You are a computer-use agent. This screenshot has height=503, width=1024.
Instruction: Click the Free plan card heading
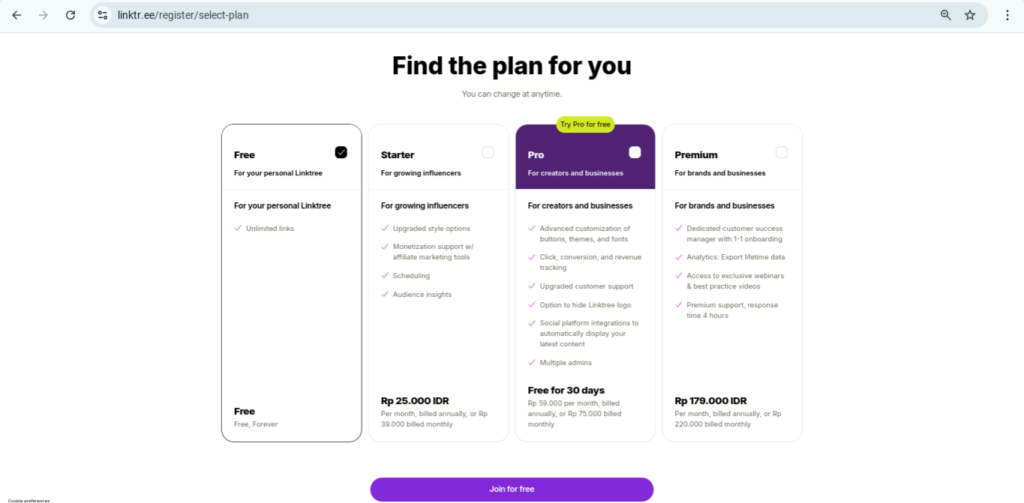pos(244,155)
